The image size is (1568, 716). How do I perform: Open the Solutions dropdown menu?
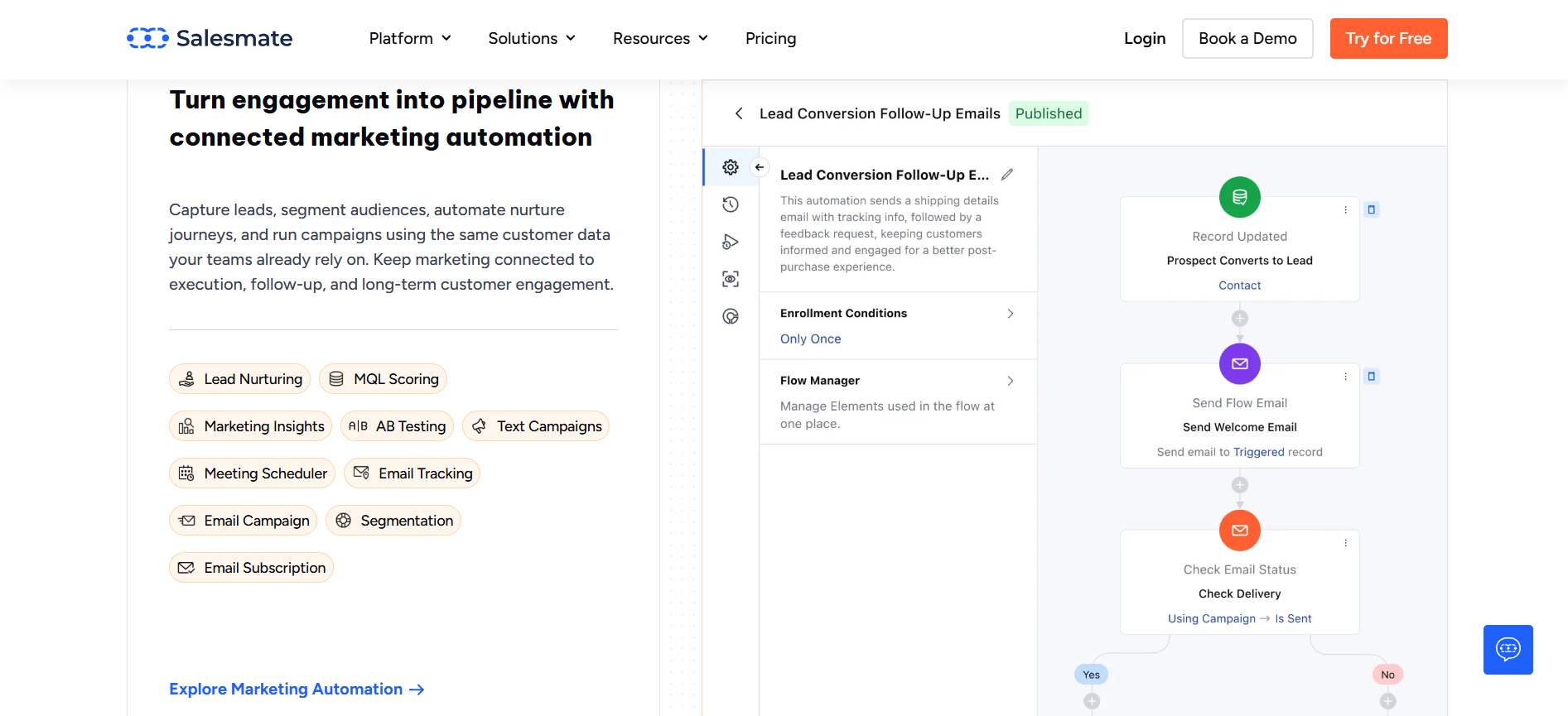pyautogui.click(x=531, y=39)
